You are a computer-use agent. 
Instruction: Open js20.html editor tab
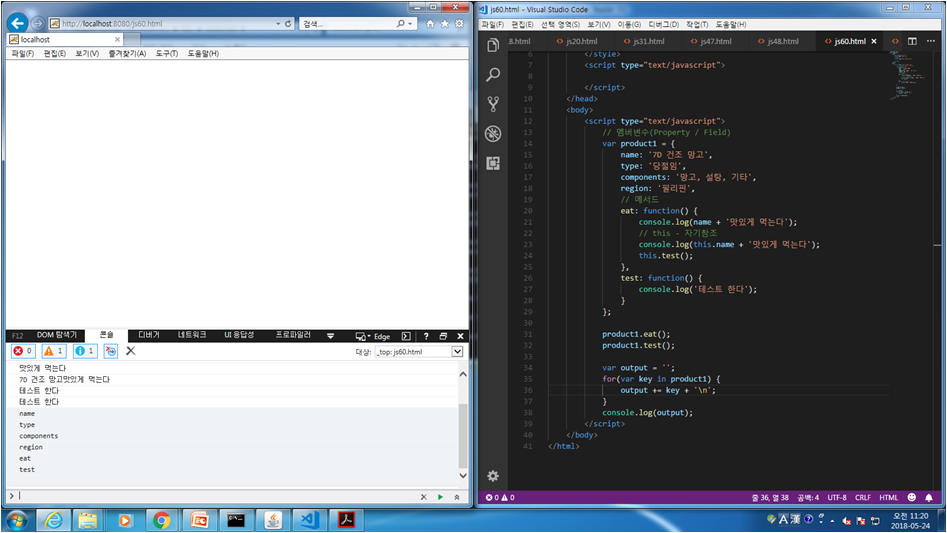[577, 41]
